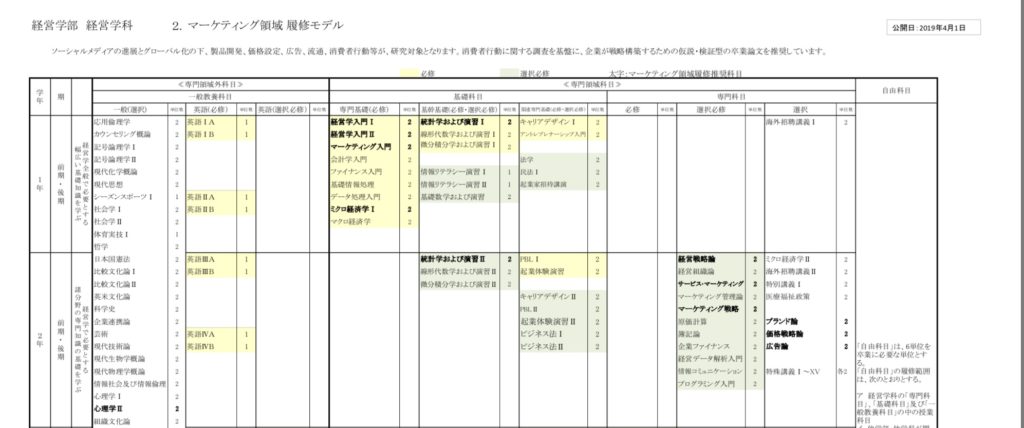Image resolution: width=1024 pixels, height=428 pixels.
Task: Select the 日本国憲法 course
Action: click(112, 259)
